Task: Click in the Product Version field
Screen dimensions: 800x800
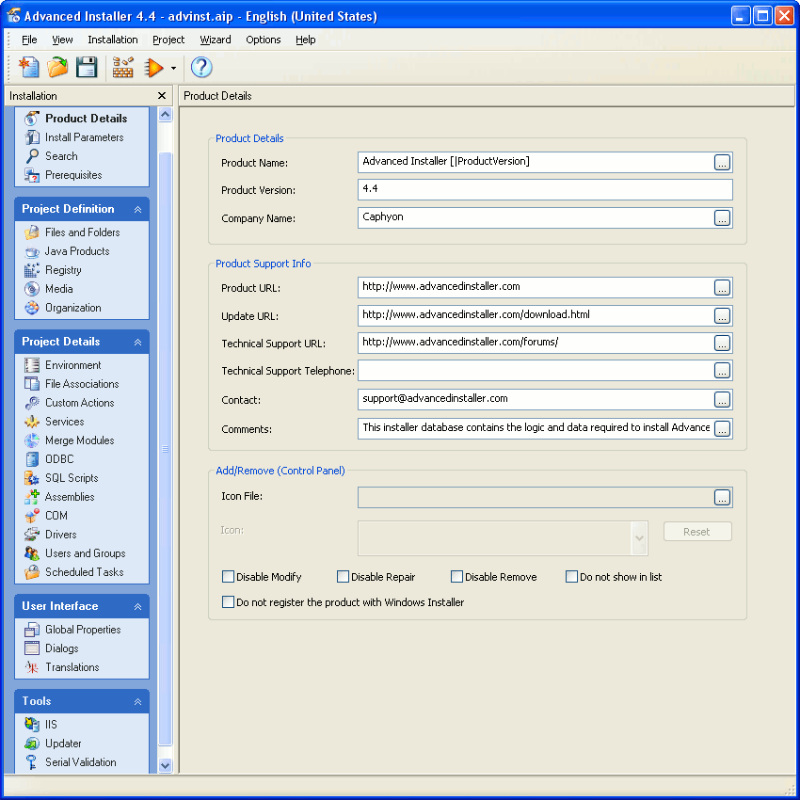Action: tap(545, 190)
